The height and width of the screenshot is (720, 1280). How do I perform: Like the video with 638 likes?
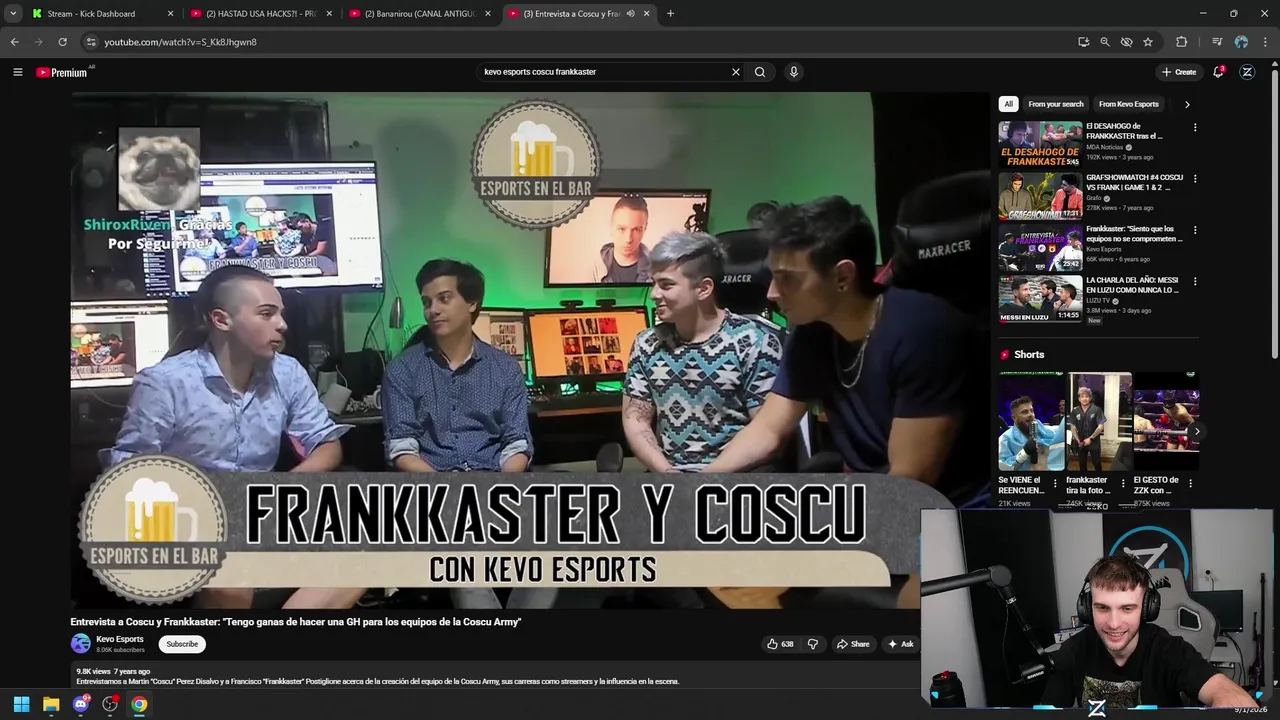[780, 644]
